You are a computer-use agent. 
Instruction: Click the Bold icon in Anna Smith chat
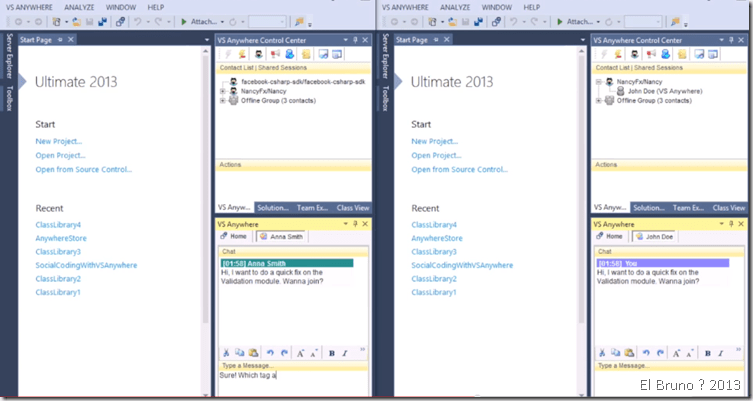[x=330, y=352]
